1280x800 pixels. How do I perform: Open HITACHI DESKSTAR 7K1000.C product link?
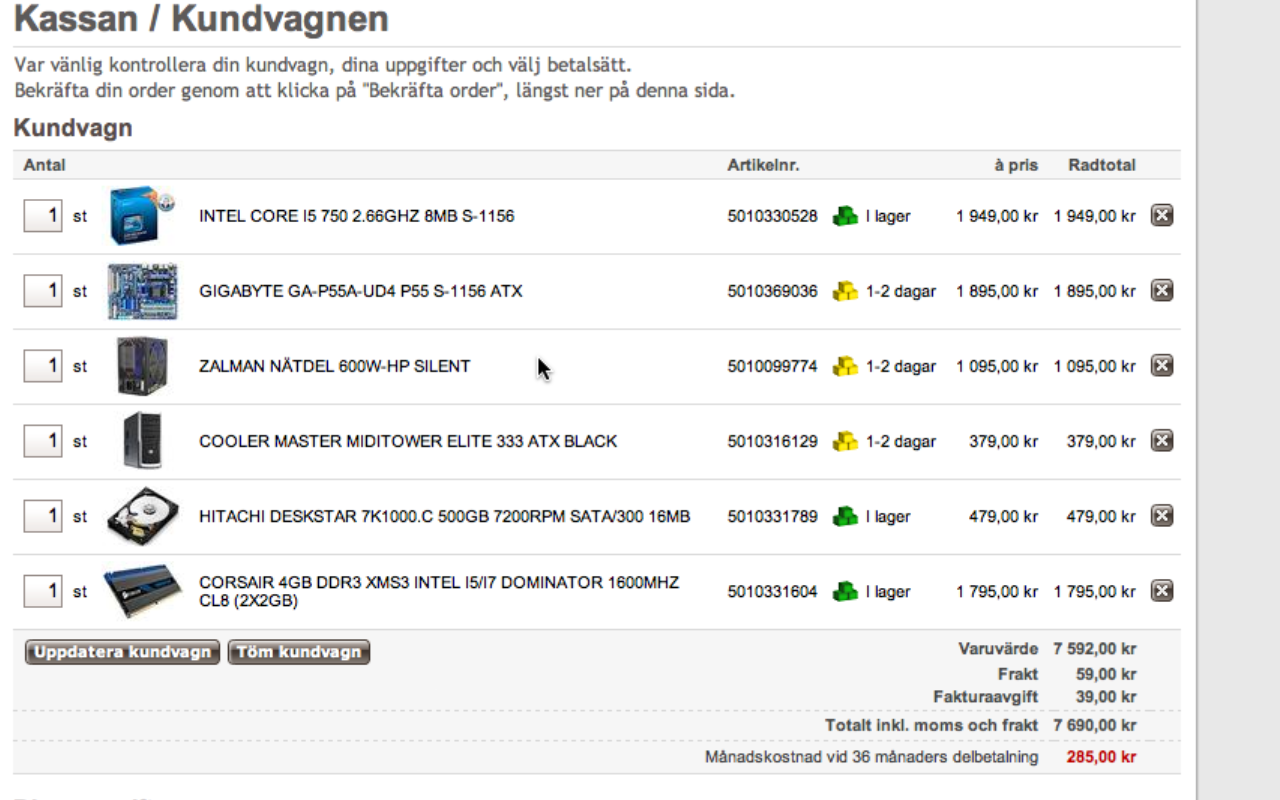click(445, 516)
